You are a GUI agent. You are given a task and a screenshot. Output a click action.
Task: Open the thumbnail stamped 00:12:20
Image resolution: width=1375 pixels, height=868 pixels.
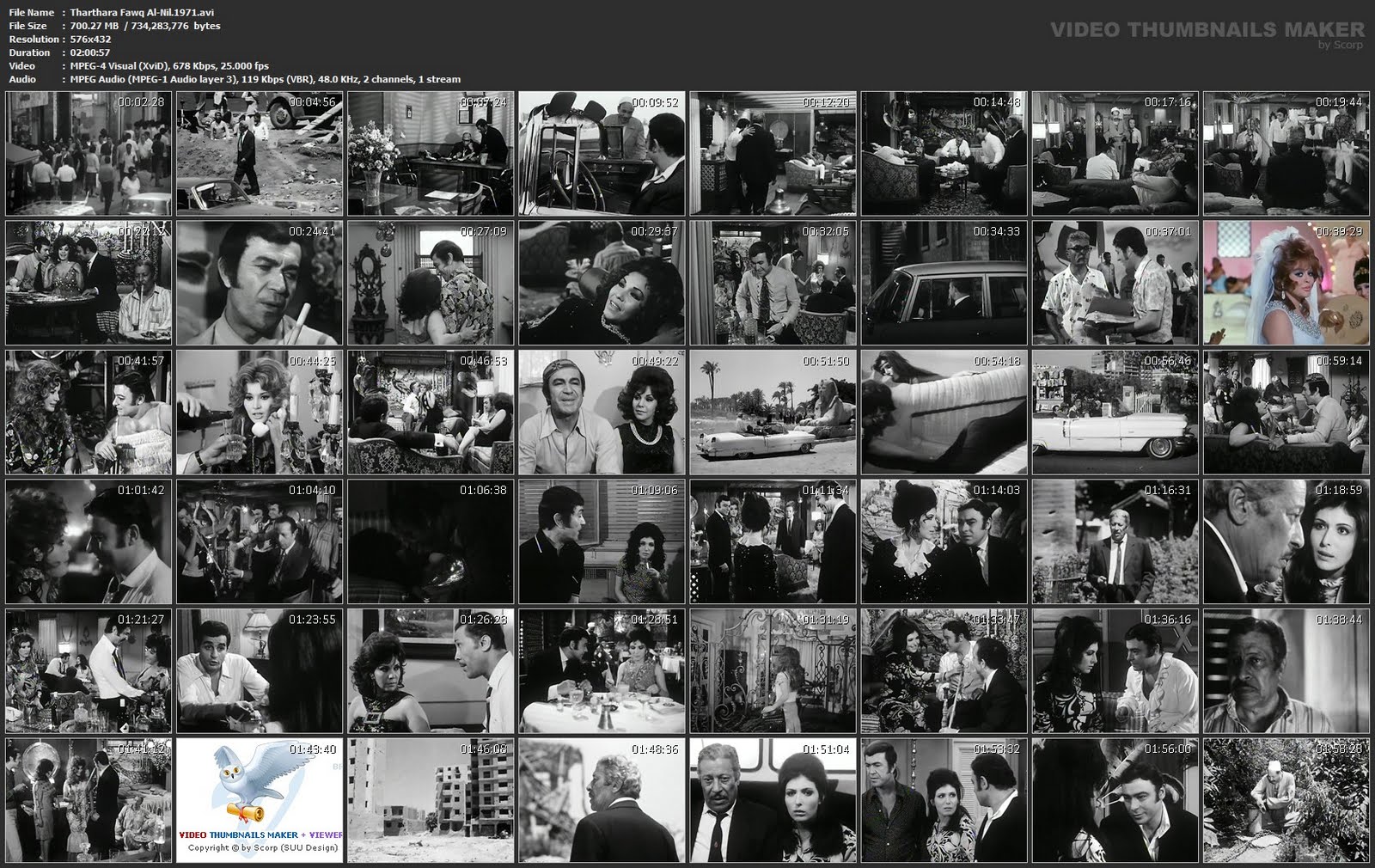pyautogui.click(x=773, y=154)
